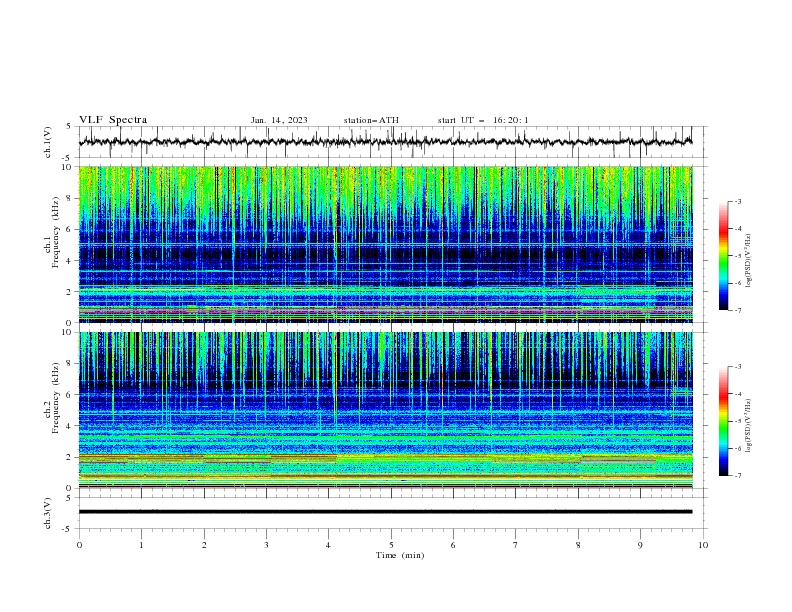Click the ch.3(V) axis label
792x612 pixels.
(48, 513)
